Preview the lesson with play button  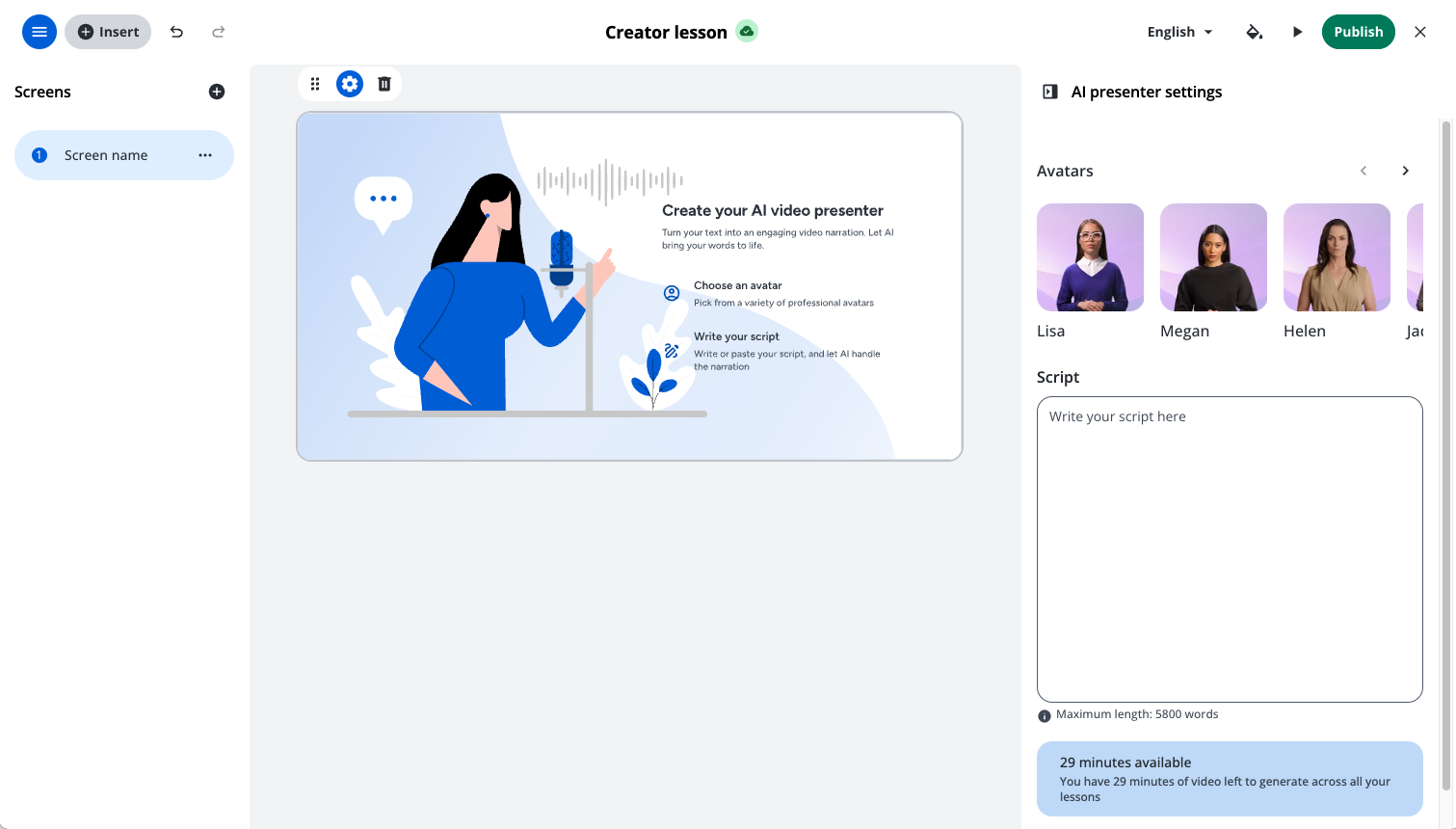(1297, 32)
